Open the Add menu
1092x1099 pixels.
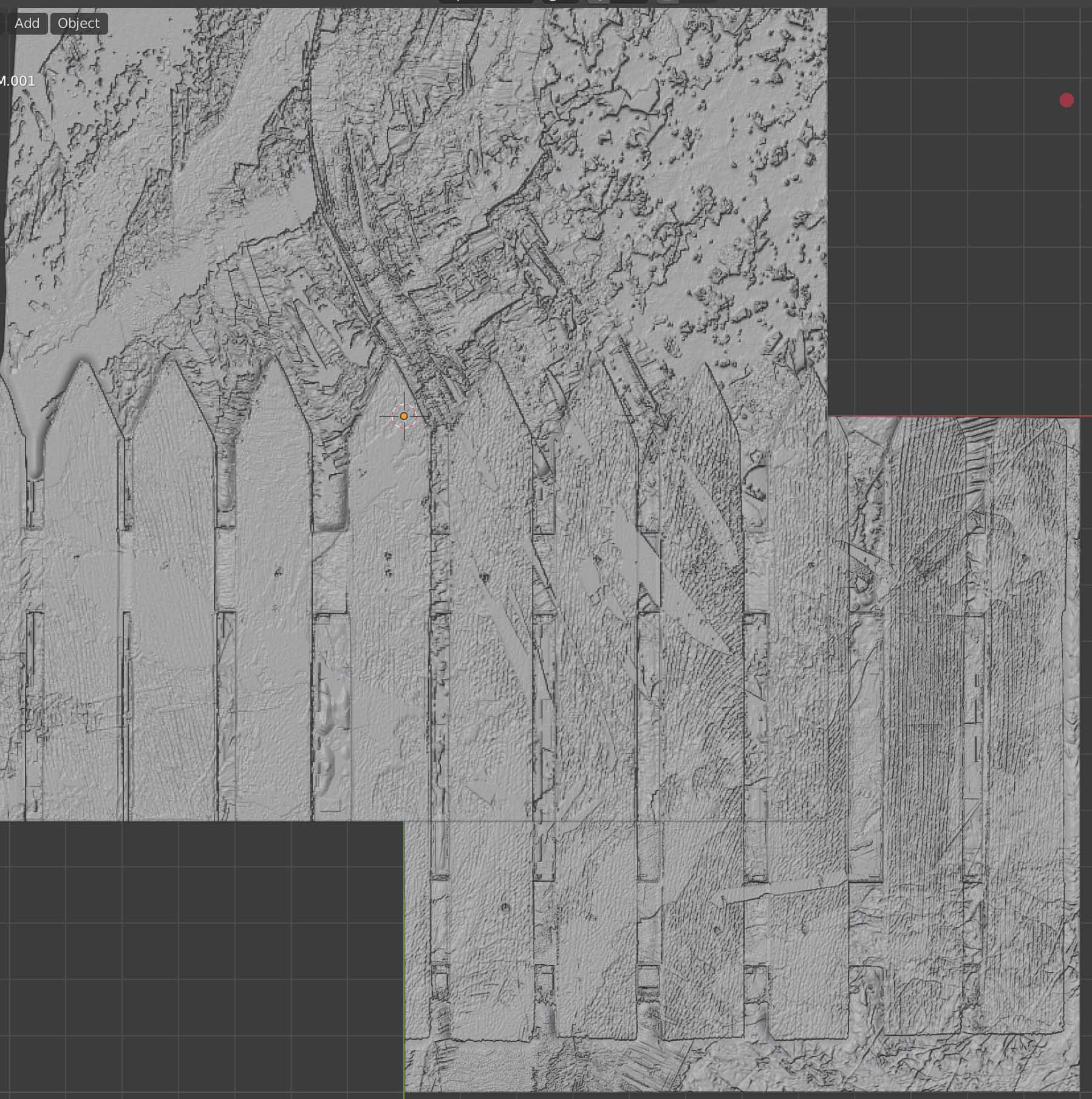click(27, 23)
